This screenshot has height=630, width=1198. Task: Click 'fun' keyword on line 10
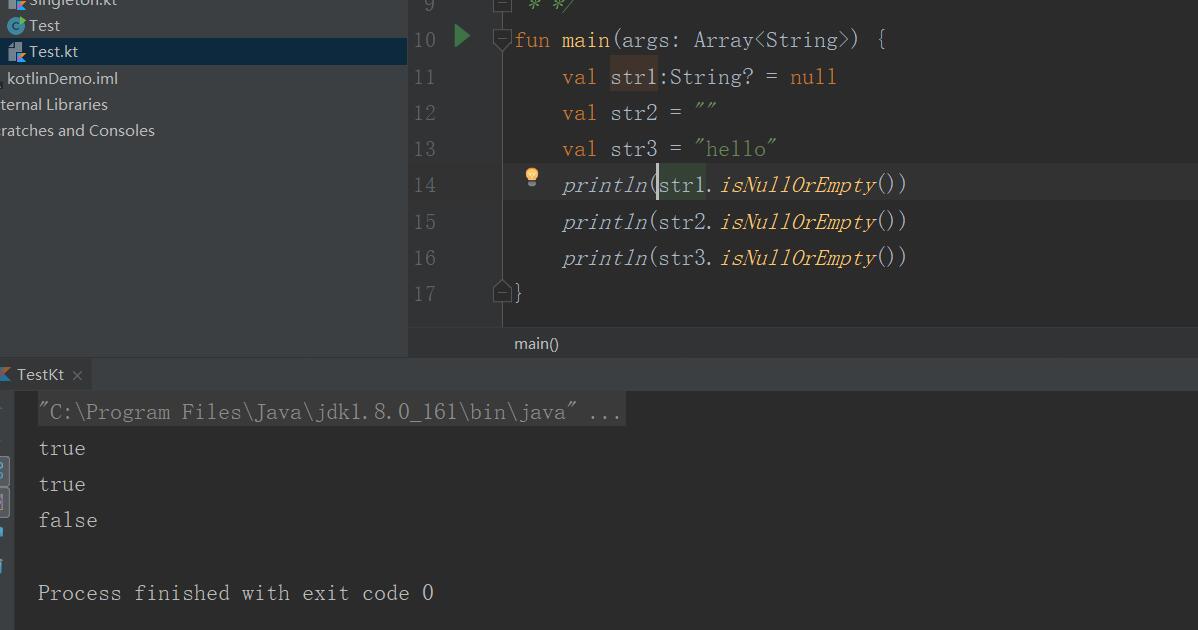click(533, 40)
